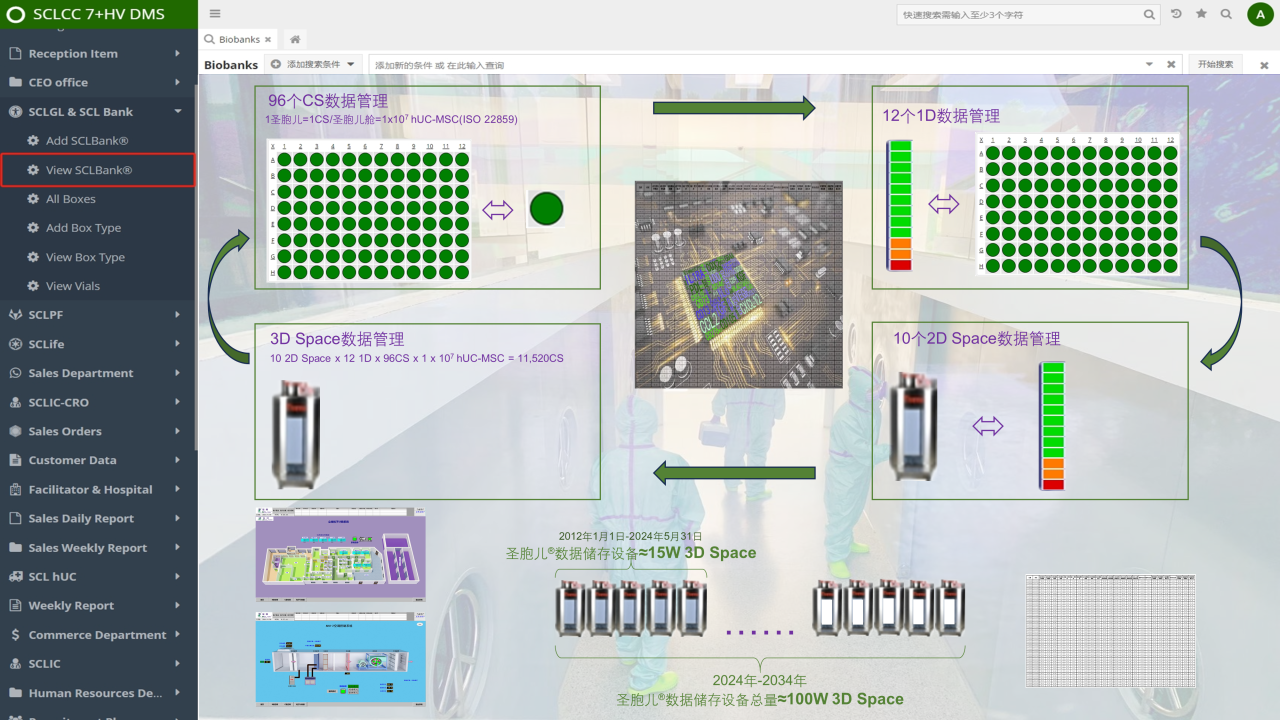Close the Biobanks tab
This screenshot has height=720, width=1280.
pyautogui.click(x=268, y=39)
